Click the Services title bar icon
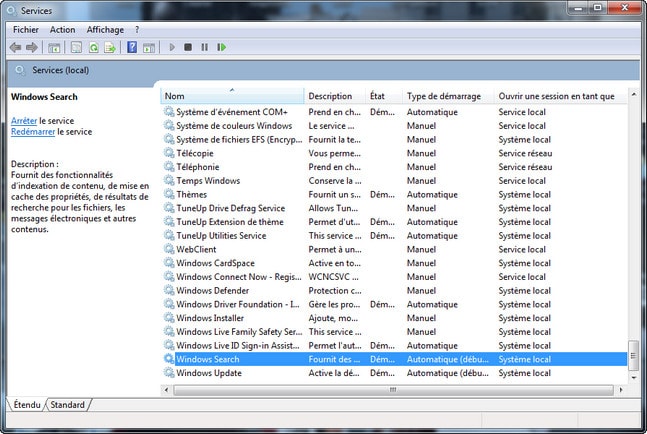This screenshot has width=647, height=434. [x=12, y=10]
